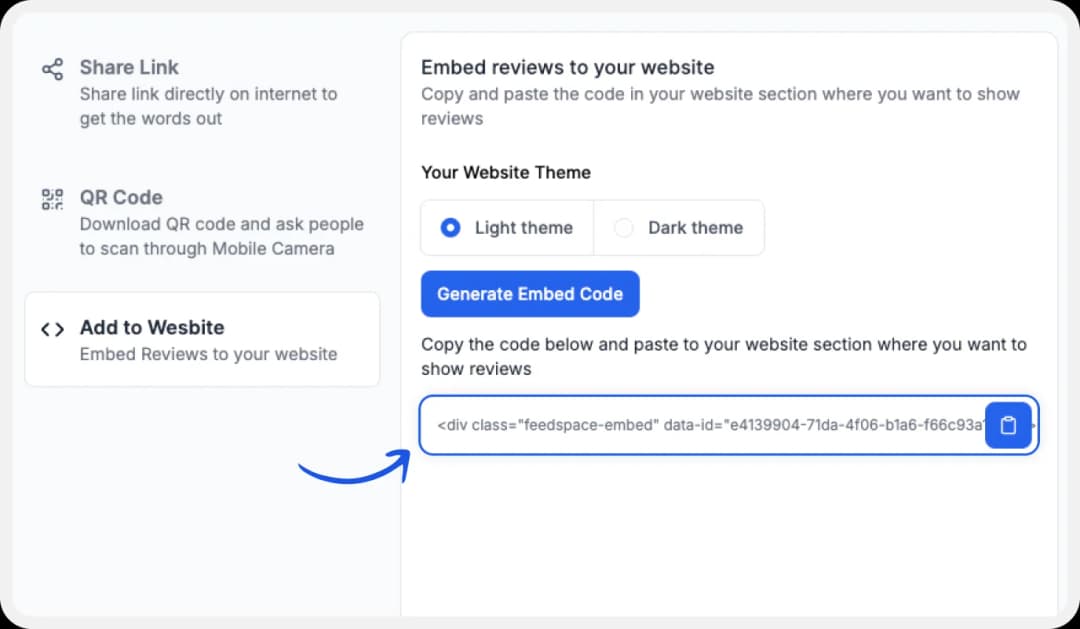
Task: Click the QR scan icon next to QR Code
Action: 52,198
